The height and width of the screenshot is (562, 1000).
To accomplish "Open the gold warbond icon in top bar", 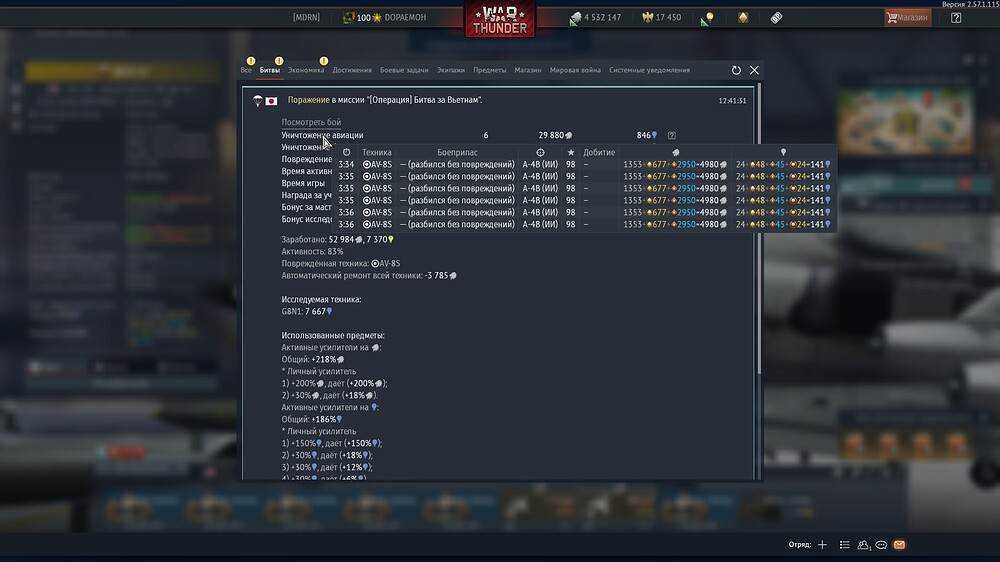I will [743, 18].
